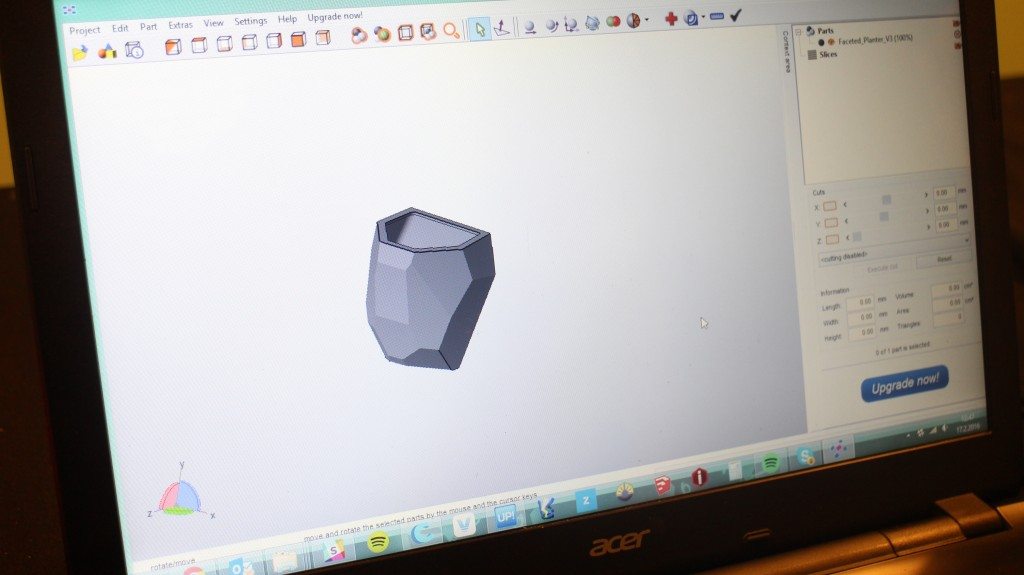Click the segmented sphere analysis icon

click(x=633, y=20)
